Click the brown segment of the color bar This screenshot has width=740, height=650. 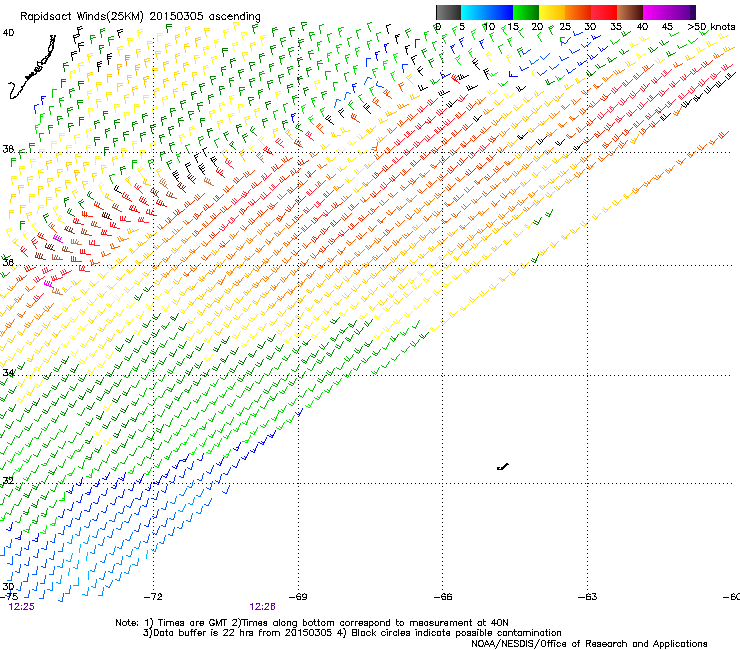point(630,12)
